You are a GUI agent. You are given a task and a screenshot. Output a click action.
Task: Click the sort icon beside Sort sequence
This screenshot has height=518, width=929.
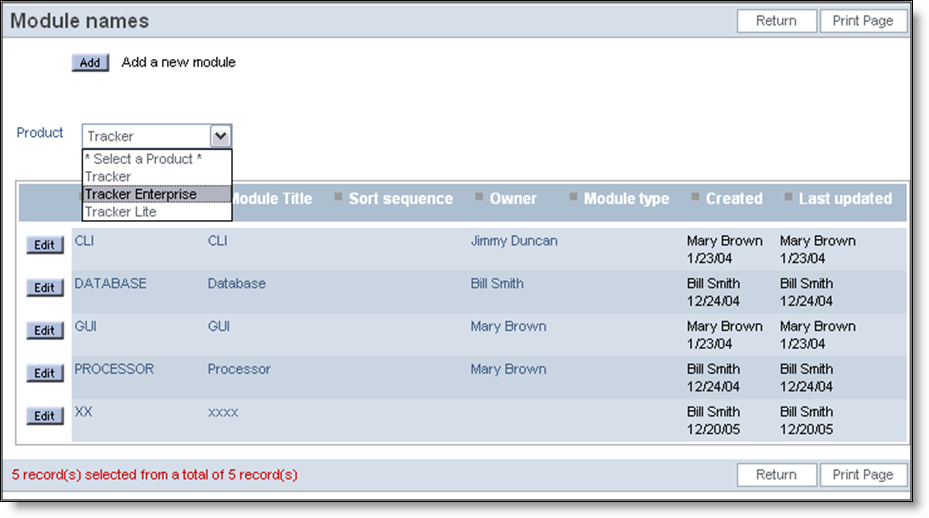point(338,196)
